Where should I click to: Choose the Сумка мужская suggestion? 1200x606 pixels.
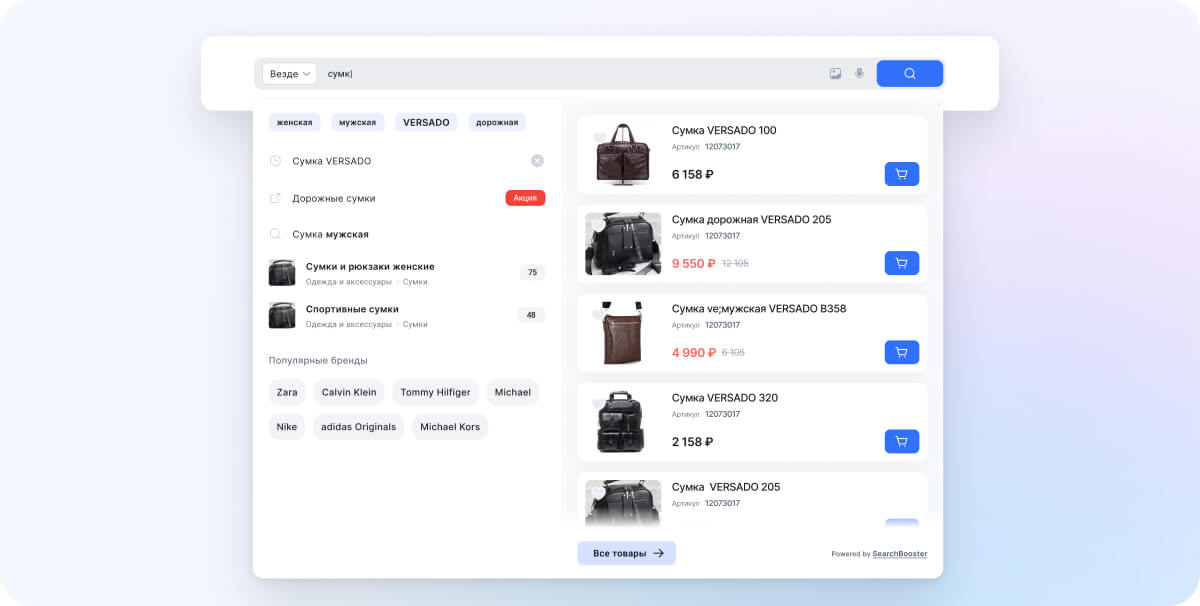click(330, 234)
